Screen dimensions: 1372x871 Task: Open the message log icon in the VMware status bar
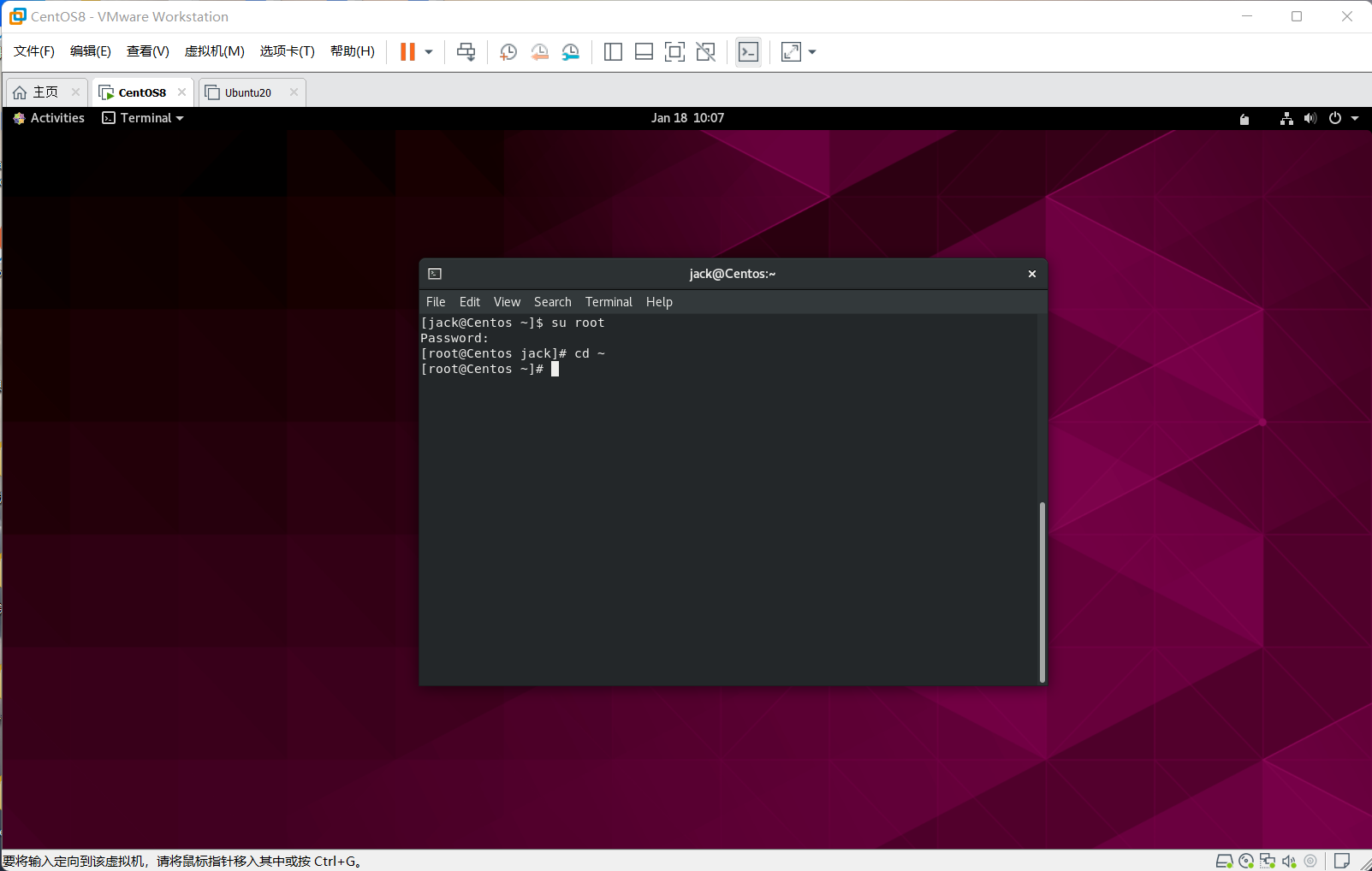point(1342,861)
